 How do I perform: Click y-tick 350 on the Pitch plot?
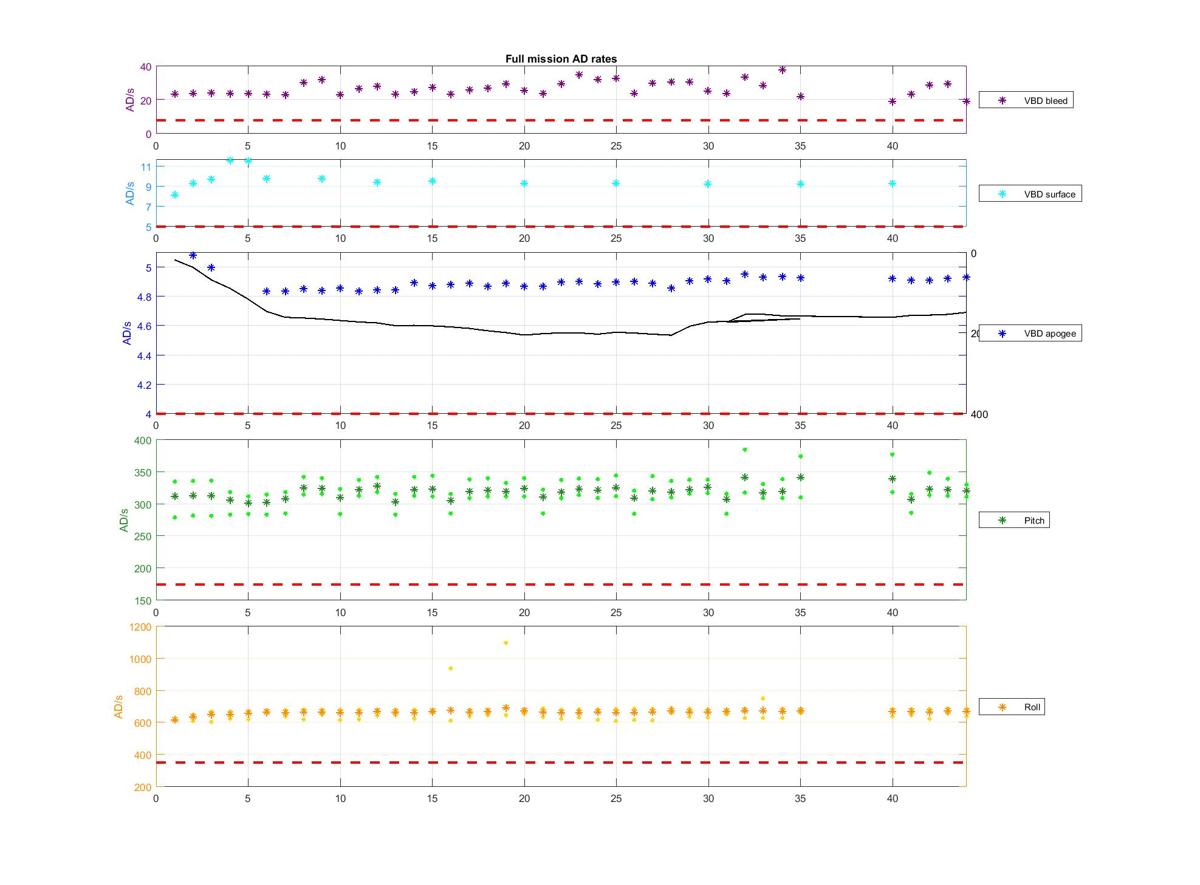click(x=143, y=472)
